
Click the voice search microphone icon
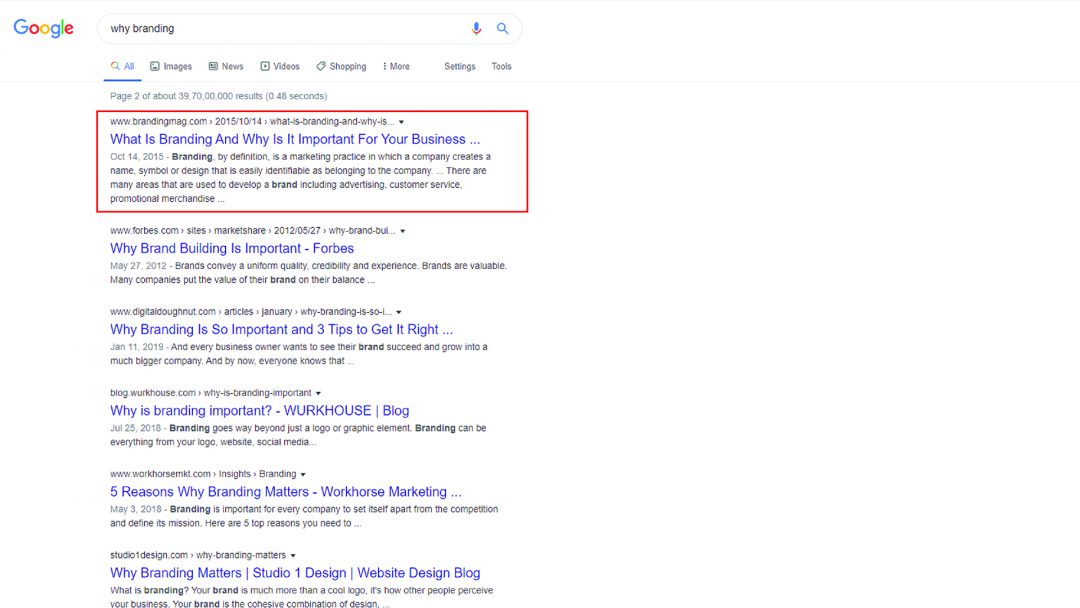[x=477, y=28]
